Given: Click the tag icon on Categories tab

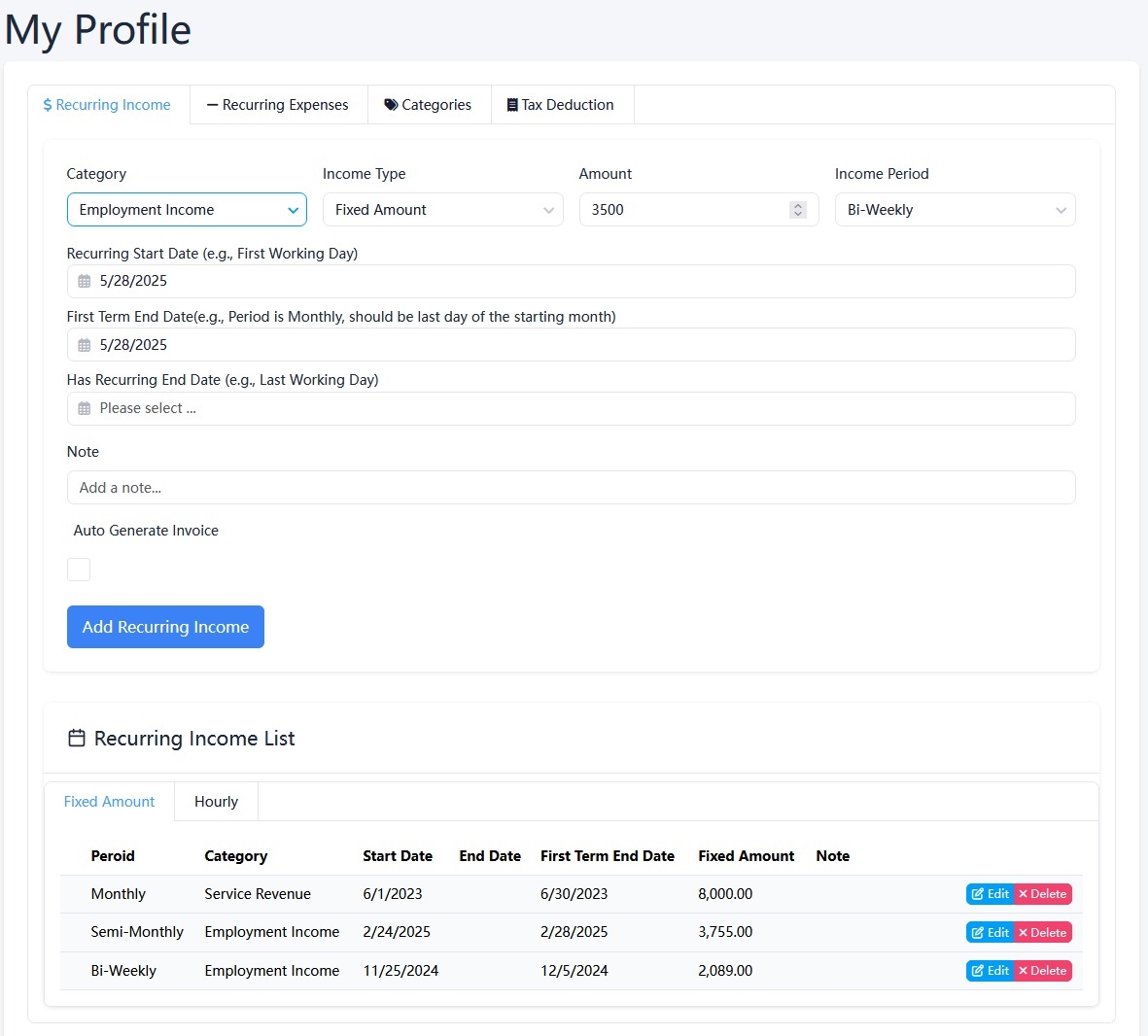Looking at the screenshot, I should (x=391, y=104).
